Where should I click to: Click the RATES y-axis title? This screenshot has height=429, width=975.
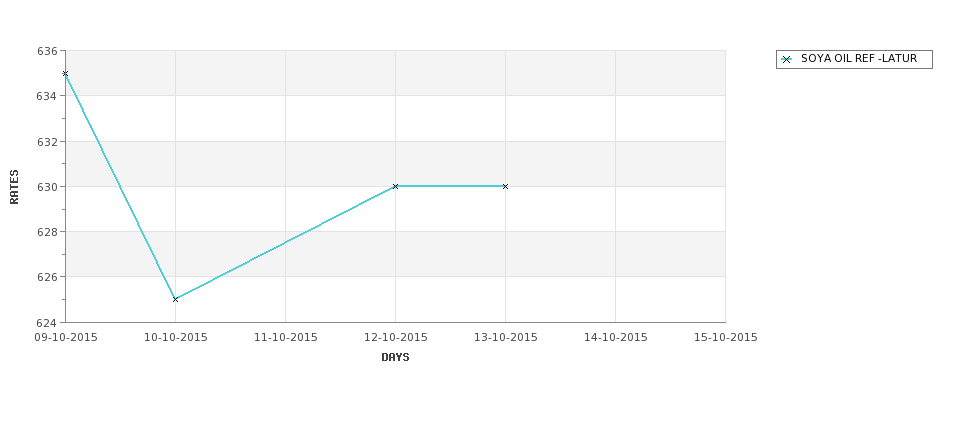point(14,186)
